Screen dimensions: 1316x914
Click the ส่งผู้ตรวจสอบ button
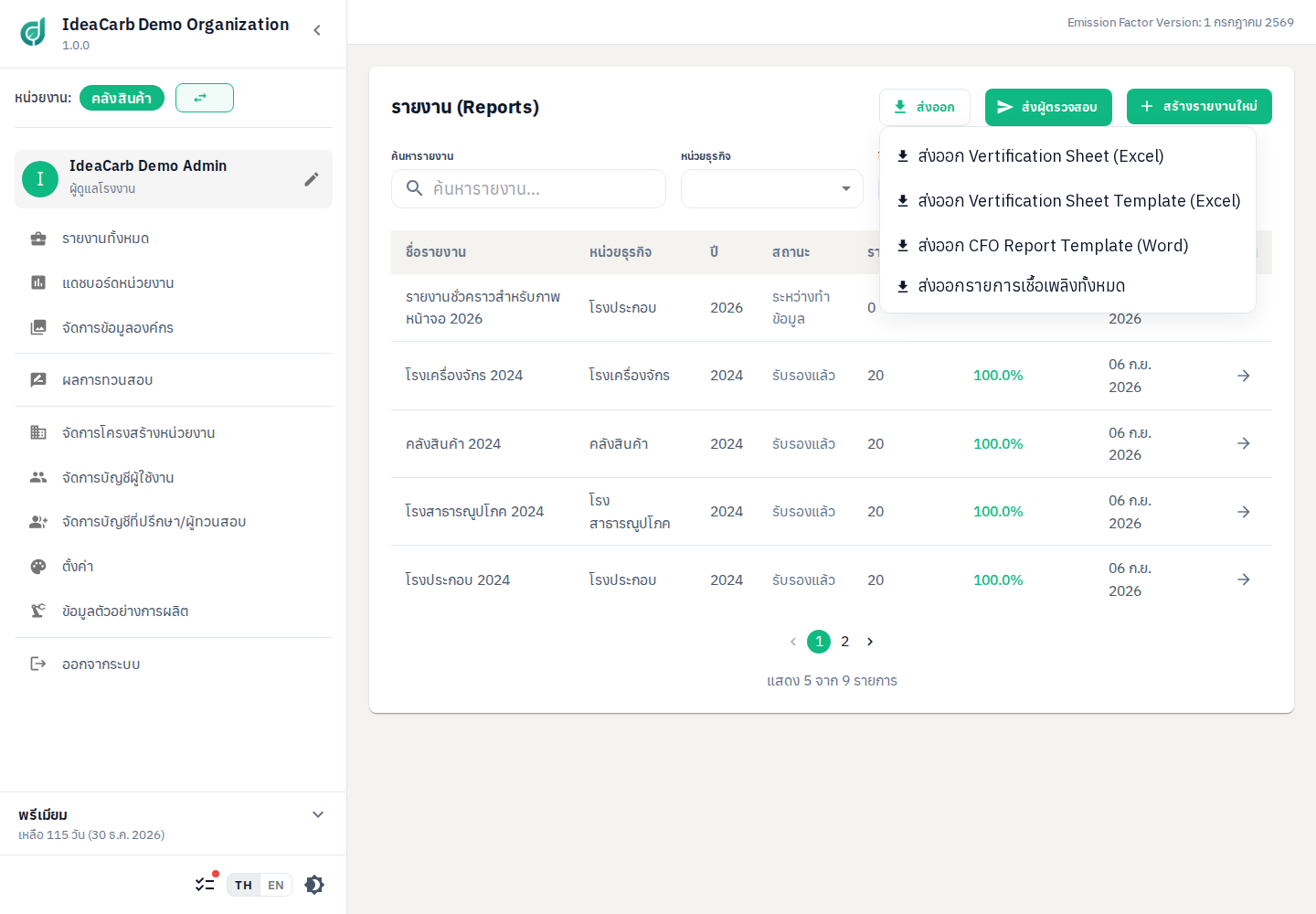tap(1048, 107)
